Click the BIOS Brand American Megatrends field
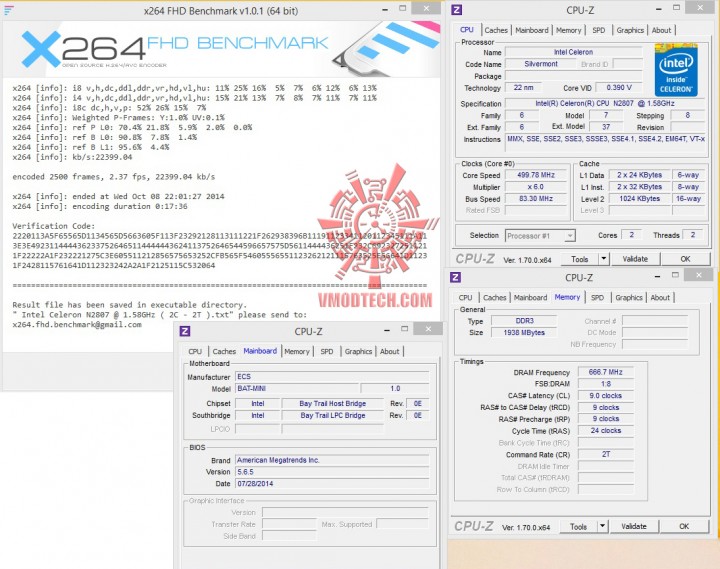 point(332,460)
